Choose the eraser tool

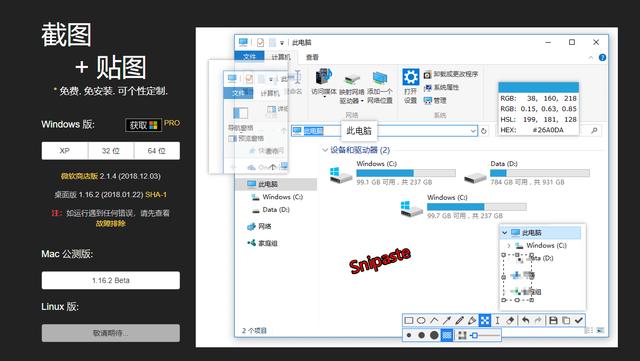[510, 321]
